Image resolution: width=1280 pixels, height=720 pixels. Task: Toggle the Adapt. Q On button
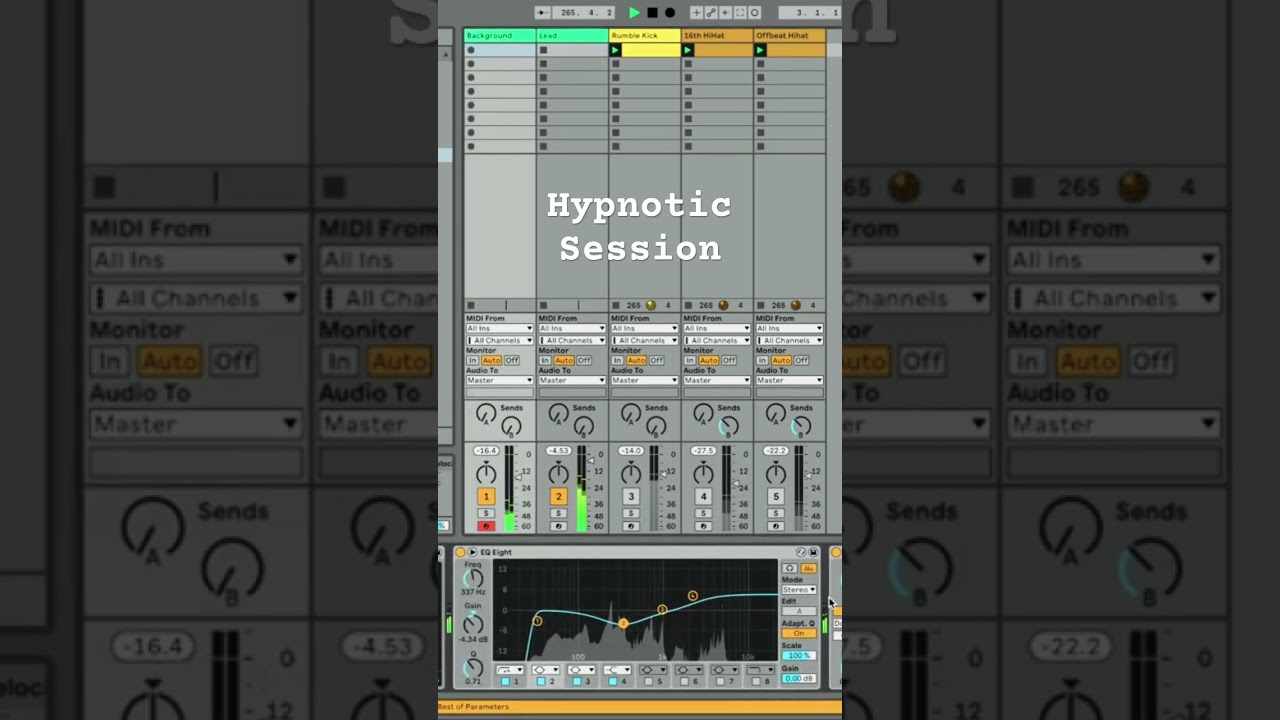coord(799,633)
